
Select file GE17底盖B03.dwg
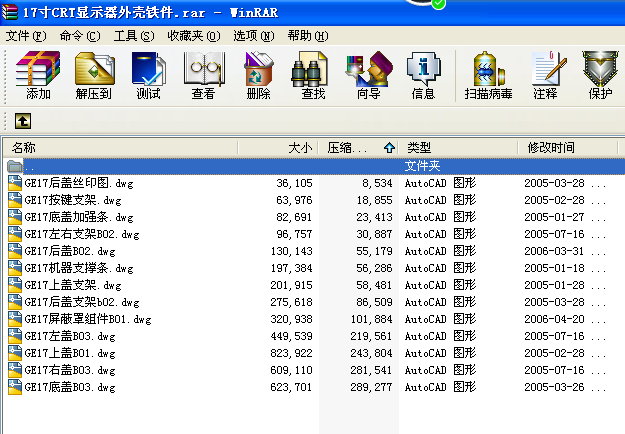point(70,387)
